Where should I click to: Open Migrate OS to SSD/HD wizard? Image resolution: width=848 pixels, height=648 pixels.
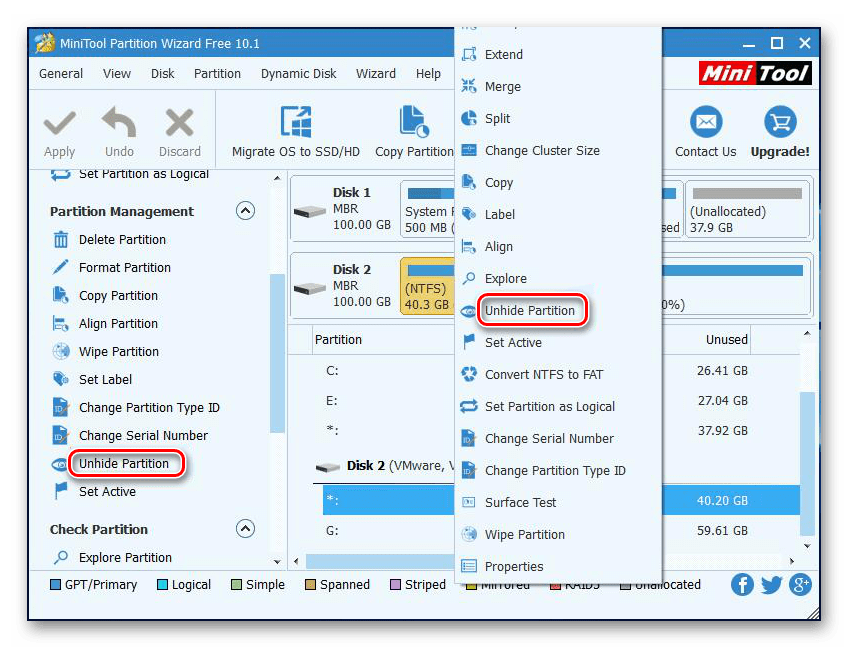pyautogui.click(x=295, y=123)
